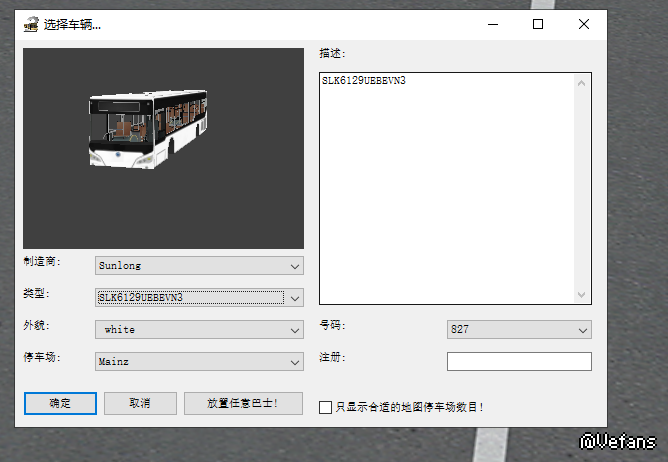Expand the 停车场 dropdown showing Mainz

click(x=198, y=361)
